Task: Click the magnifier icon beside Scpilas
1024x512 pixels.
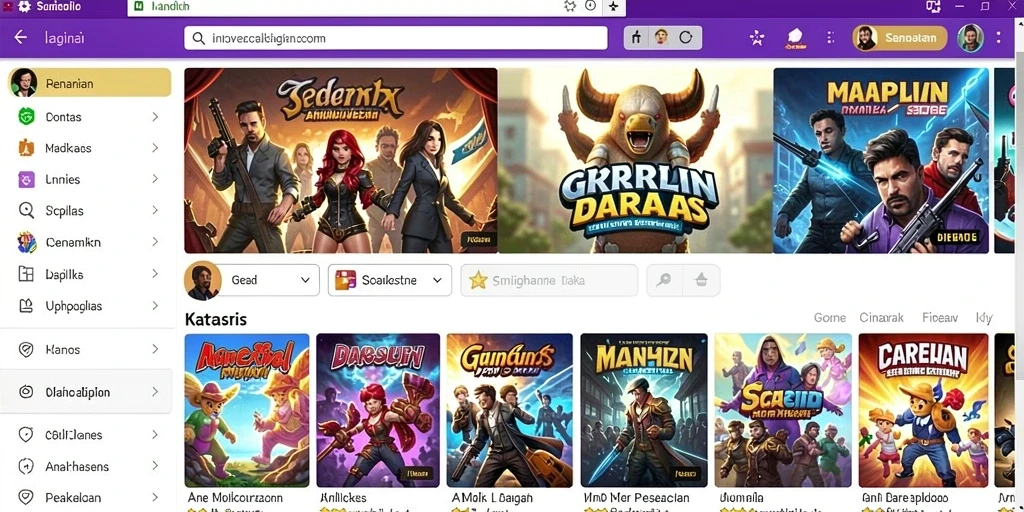Action: (x=26, y=210)
